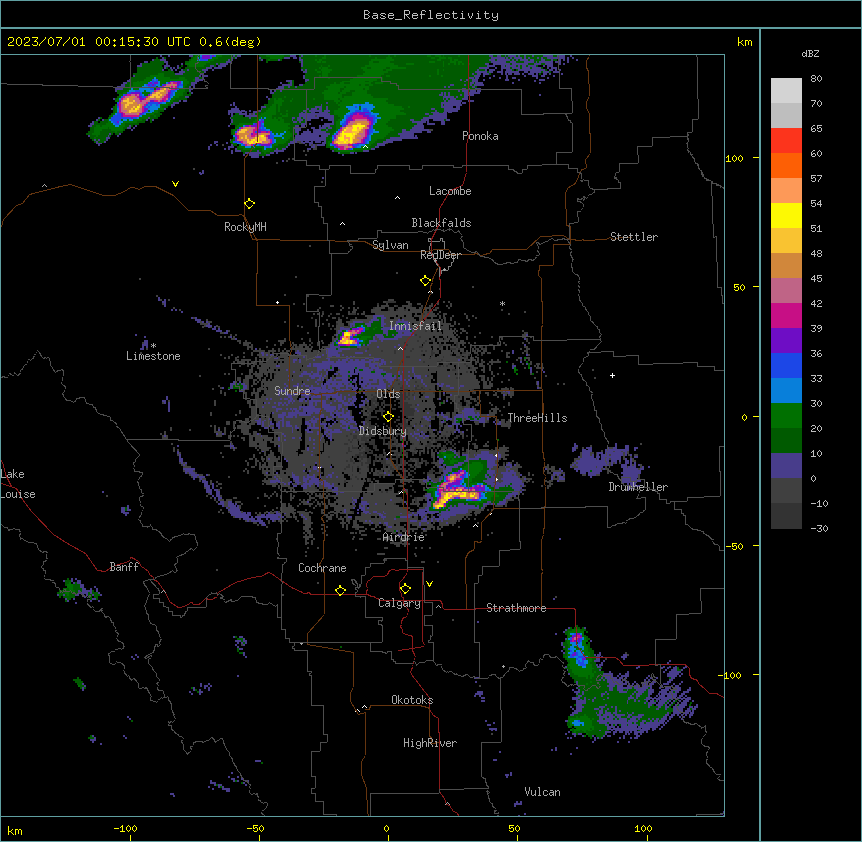Select the dark orange 60–57 dBZ legend swatch
862x842 pixels.
(786, 165)
